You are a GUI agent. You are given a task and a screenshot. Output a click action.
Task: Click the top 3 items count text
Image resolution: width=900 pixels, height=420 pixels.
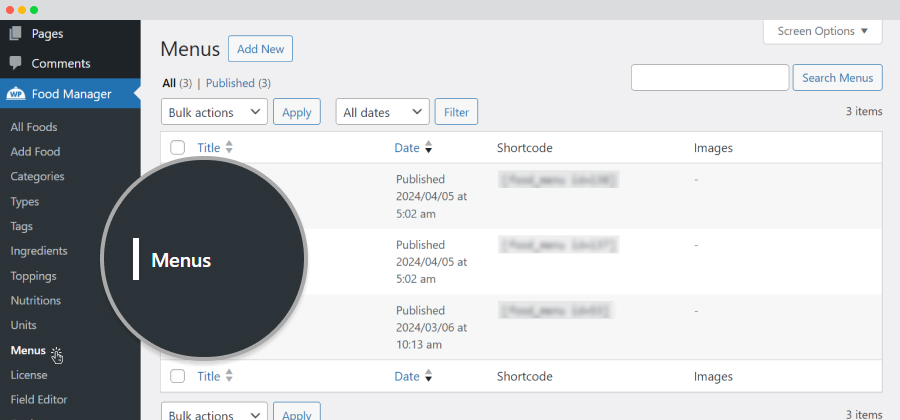[x=864, y=111]
